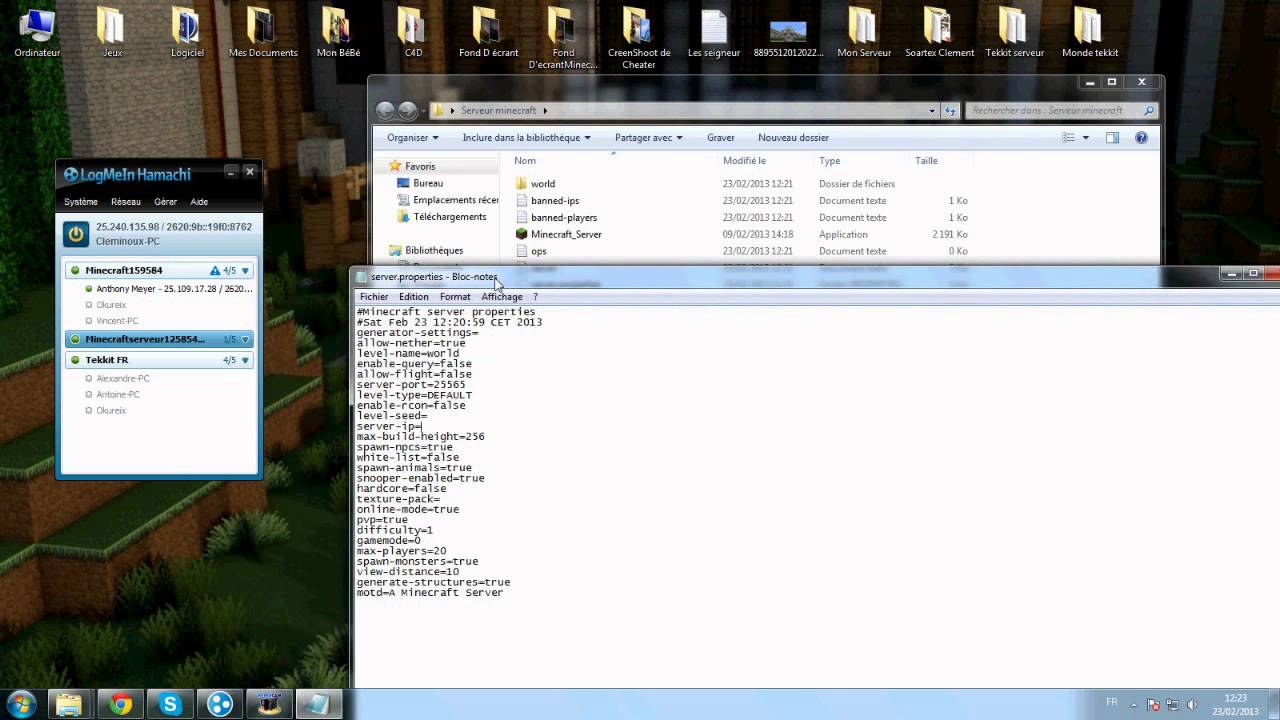Open Favoris in Explorer sidebar

[420, 167]
